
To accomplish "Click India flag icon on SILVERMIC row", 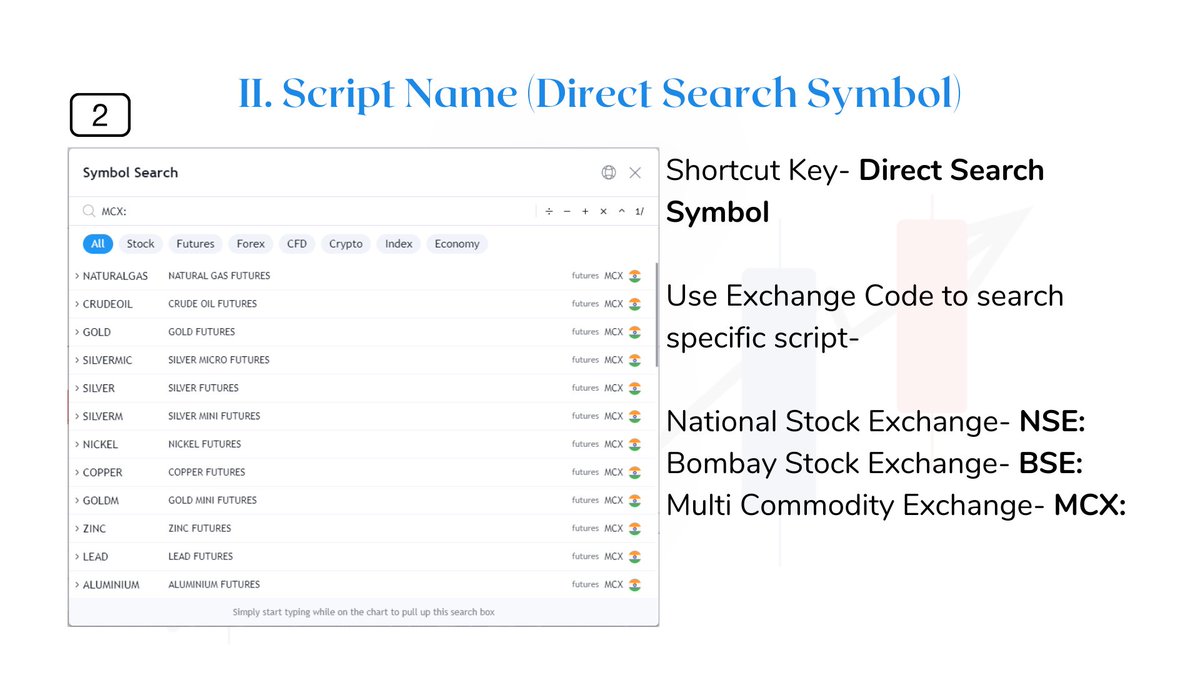I will 635,360.
